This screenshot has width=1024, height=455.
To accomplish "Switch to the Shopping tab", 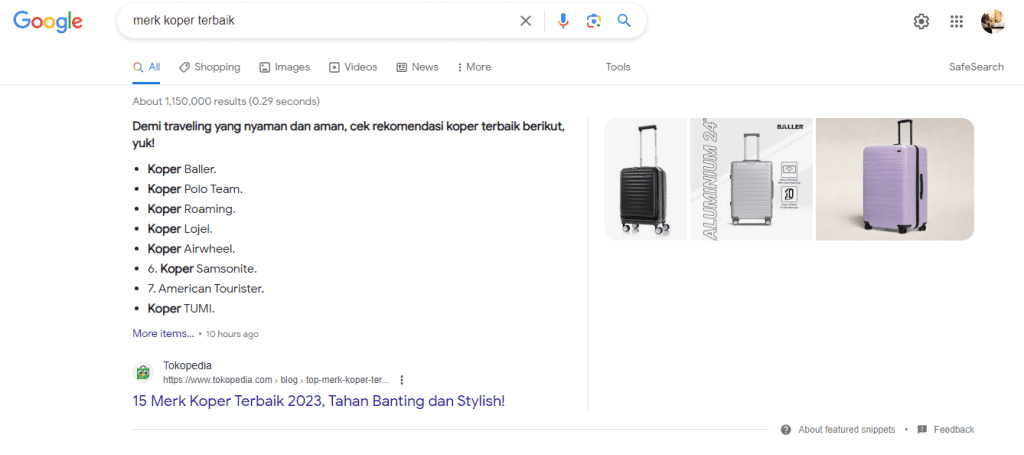I will pyautogui.click(x=210, y=67).
